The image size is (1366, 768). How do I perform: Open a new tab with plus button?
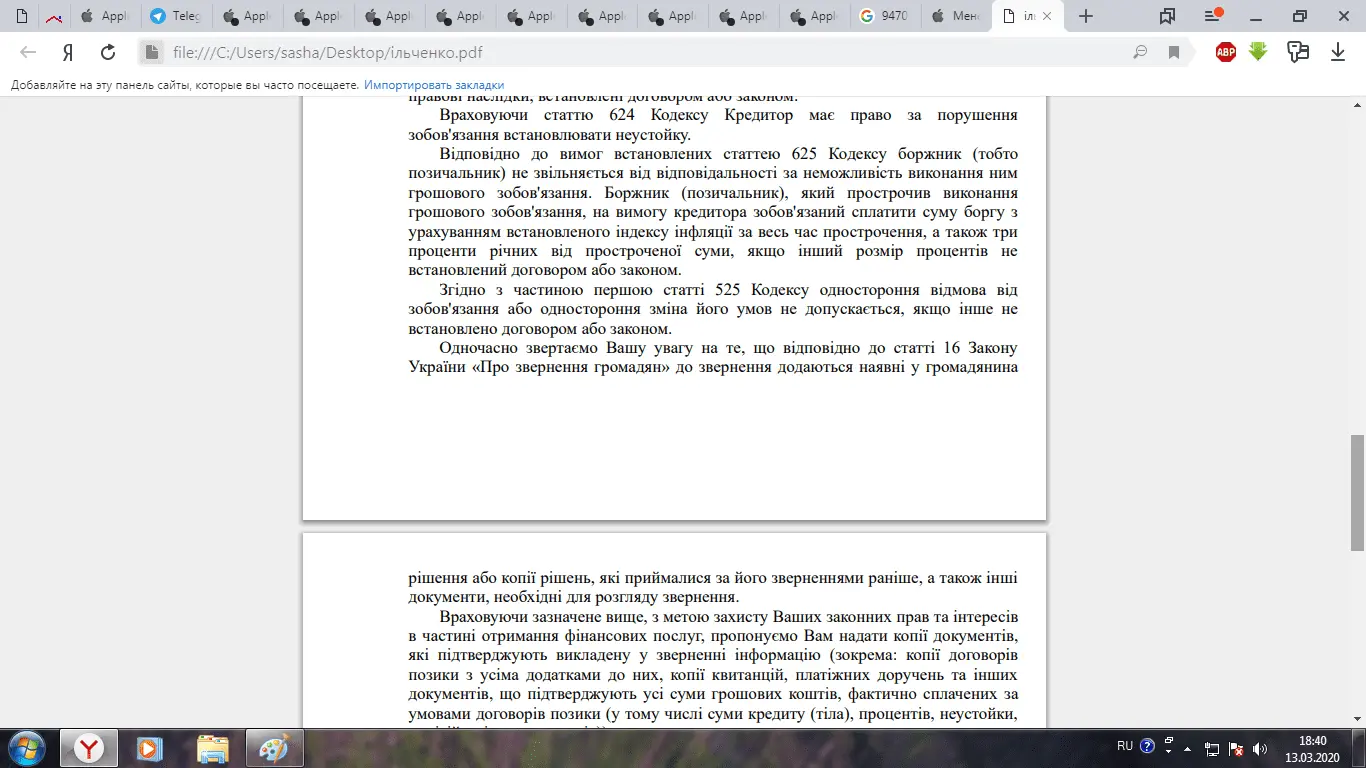tap(1086, 16)
